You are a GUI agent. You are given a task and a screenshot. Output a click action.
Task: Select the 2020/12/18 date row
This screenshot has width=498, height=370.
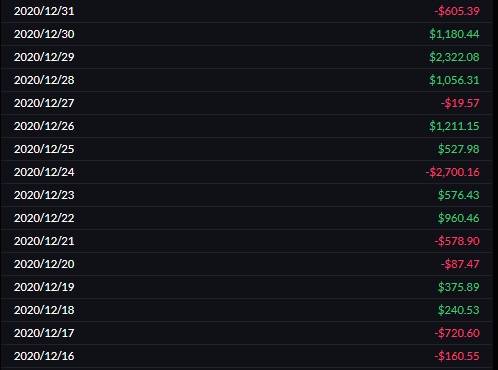click(x=247, y=310)
